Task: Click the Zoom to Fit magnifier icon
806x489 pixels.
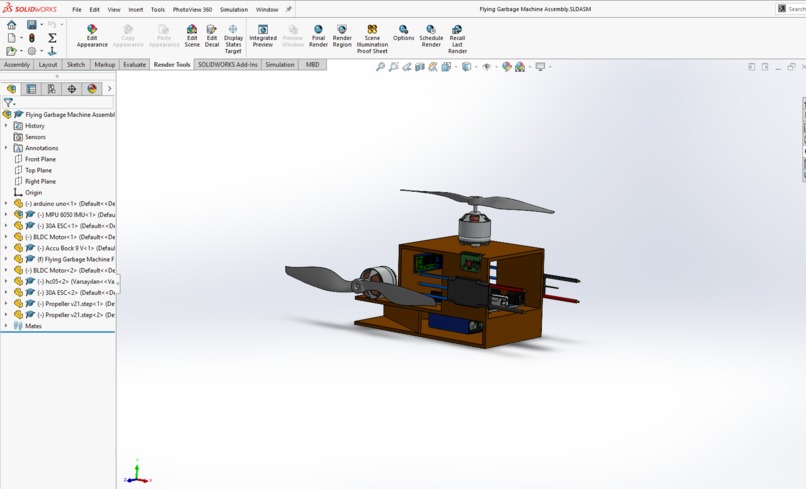Action: coord(380,67)
